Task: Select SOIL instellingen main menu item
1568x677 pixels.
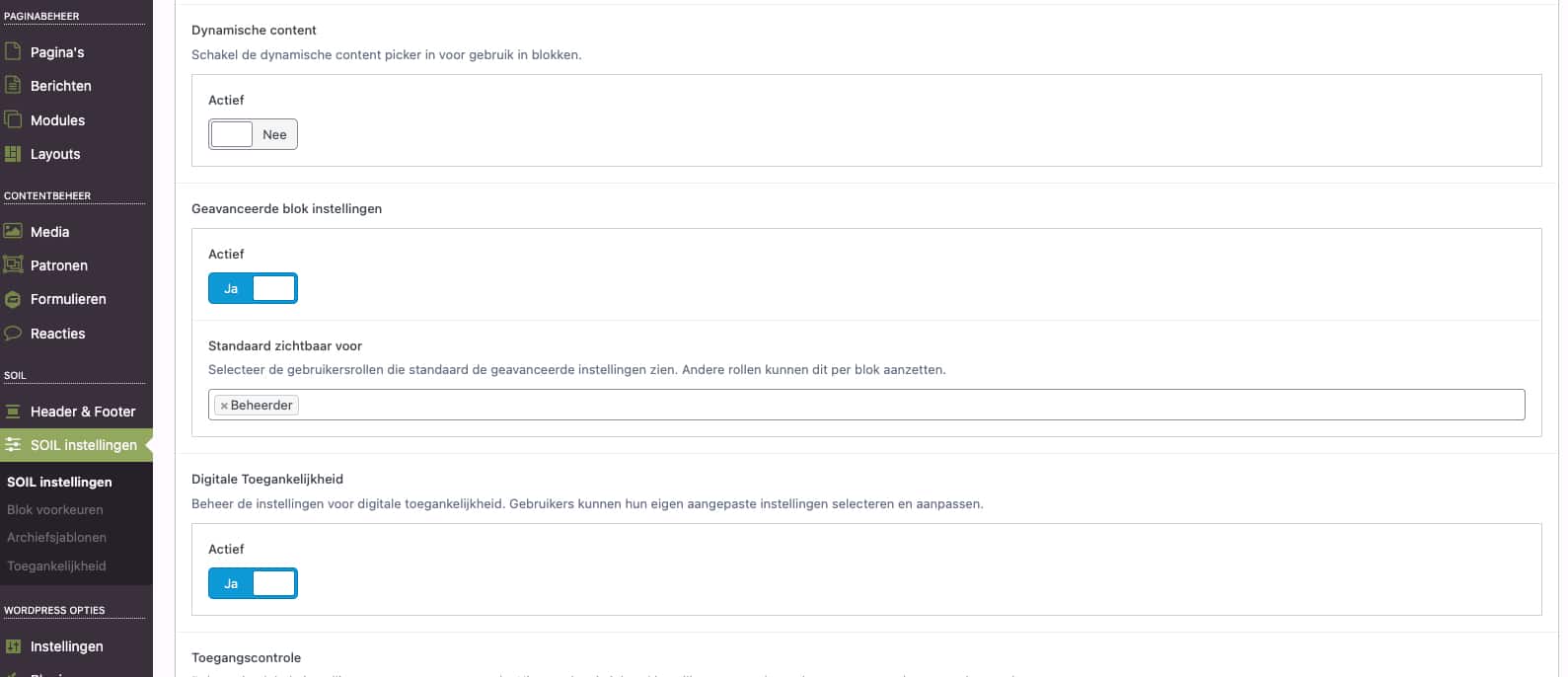Action: (83, 445)
